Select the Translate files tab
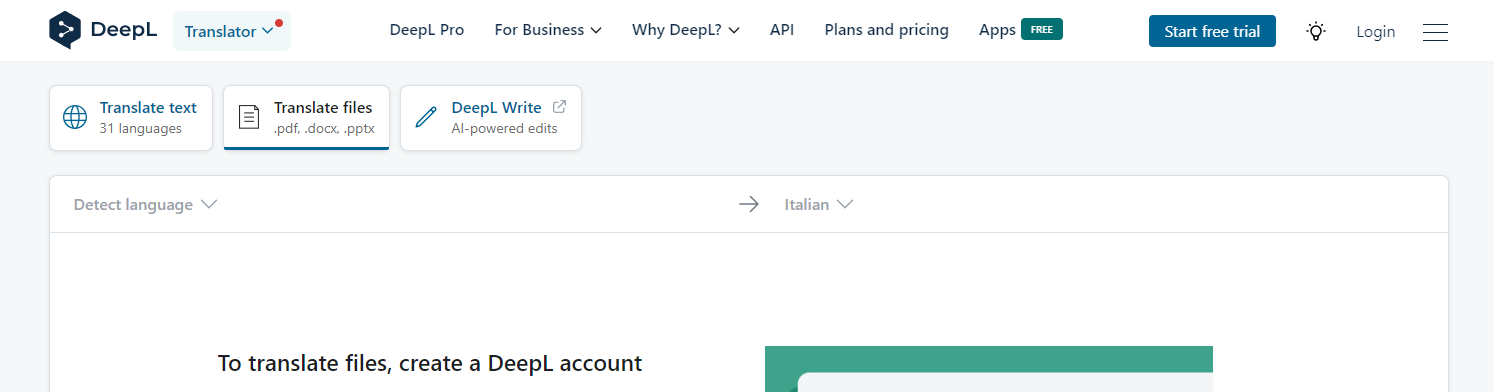Image resolution: width=1494 pixels, height=392 pixels. click(306, 118)
